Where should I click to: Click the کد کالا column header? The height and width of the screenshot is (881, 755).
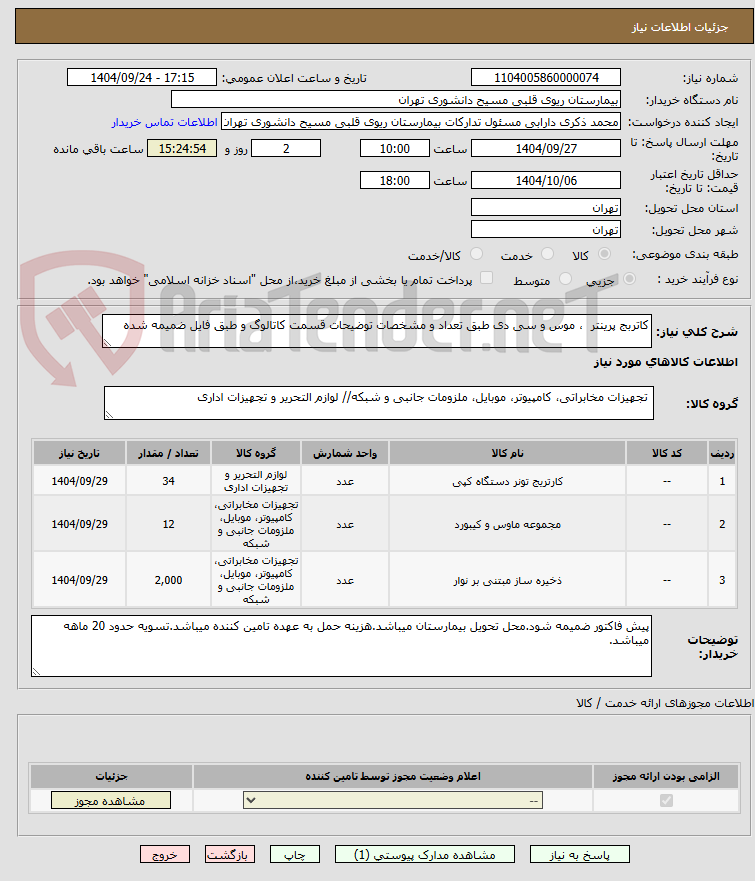tap(667, 453)
